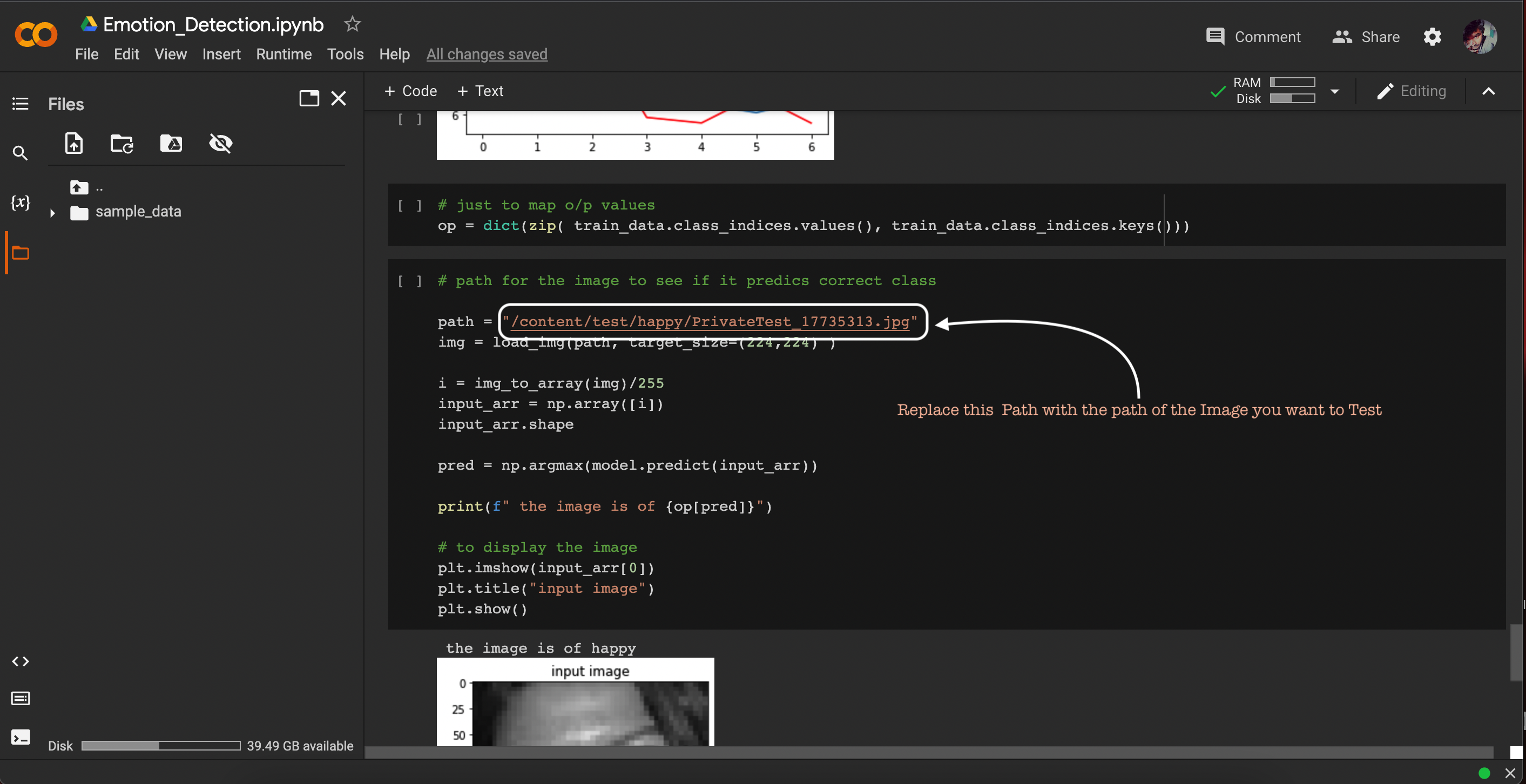Toggle hidden files visibility
Image resolution: width=1526 pixels, height=784 pixels.
coord(220,143)
